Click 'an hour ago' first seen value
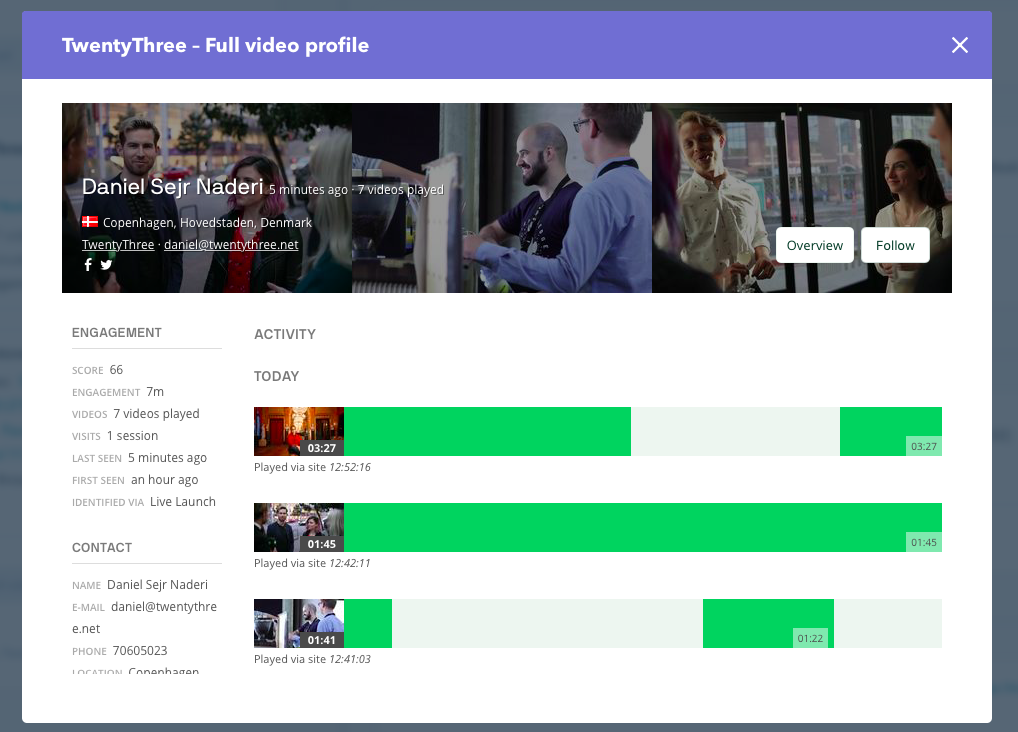1018x732 pixels. (x=165, y=480)
